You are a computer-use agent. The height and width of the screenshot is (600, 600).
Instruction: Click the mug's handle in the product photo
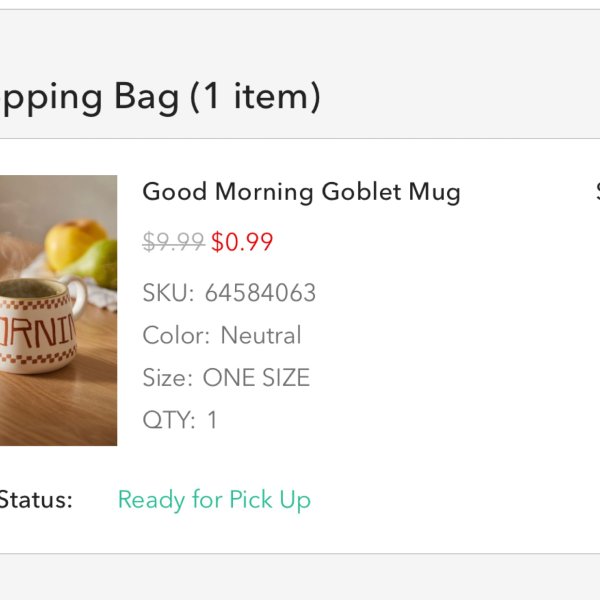pos(79,298)
